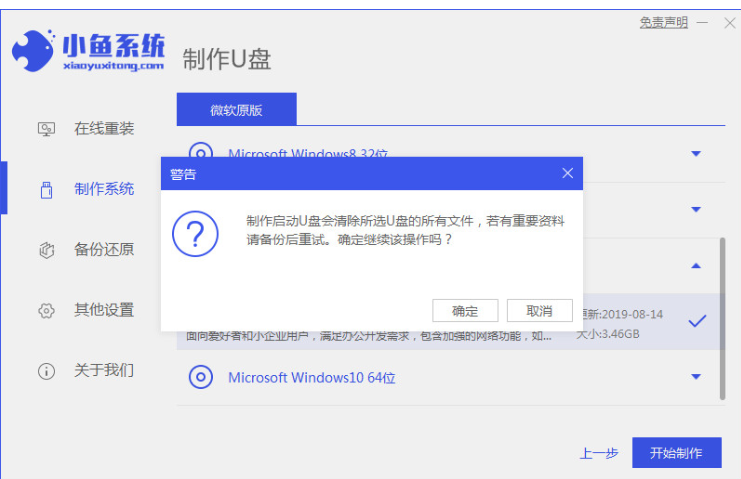The height and width of the screenshot is (479, 741).
Task: Click the info icon beside 关于我们
Action: [46, 371]
